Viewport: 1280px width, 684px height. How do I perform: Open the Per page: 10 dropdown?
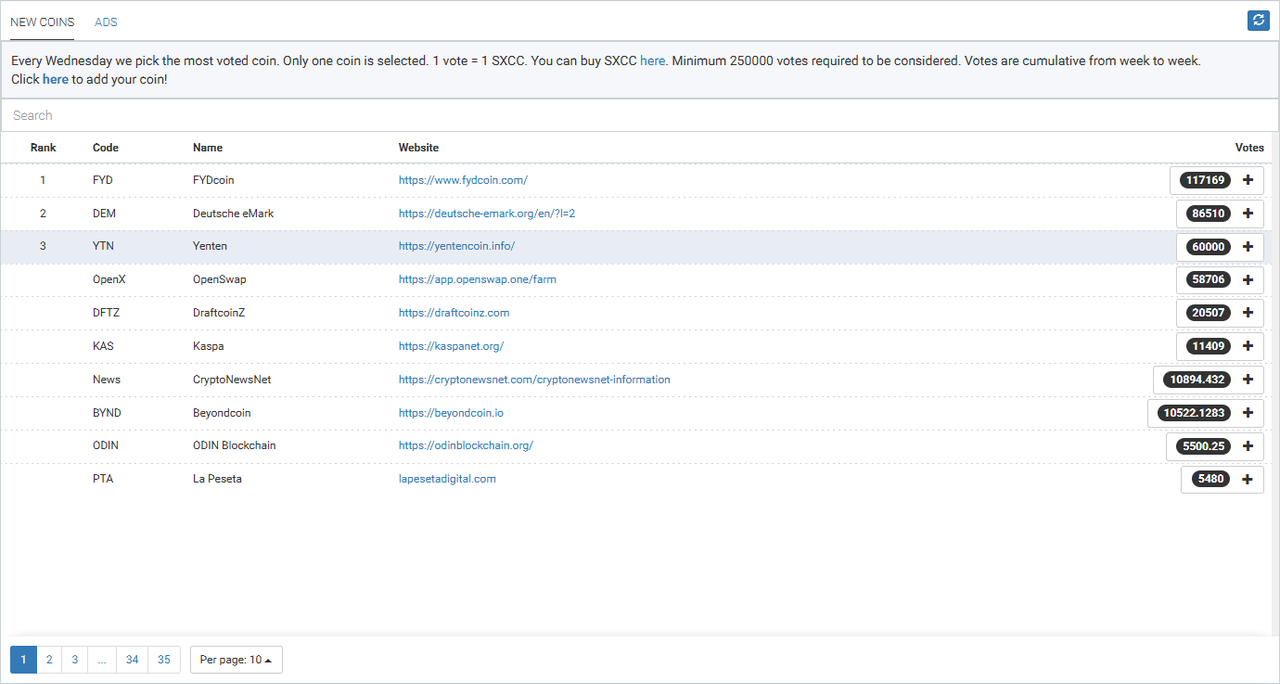coord(236,660)
